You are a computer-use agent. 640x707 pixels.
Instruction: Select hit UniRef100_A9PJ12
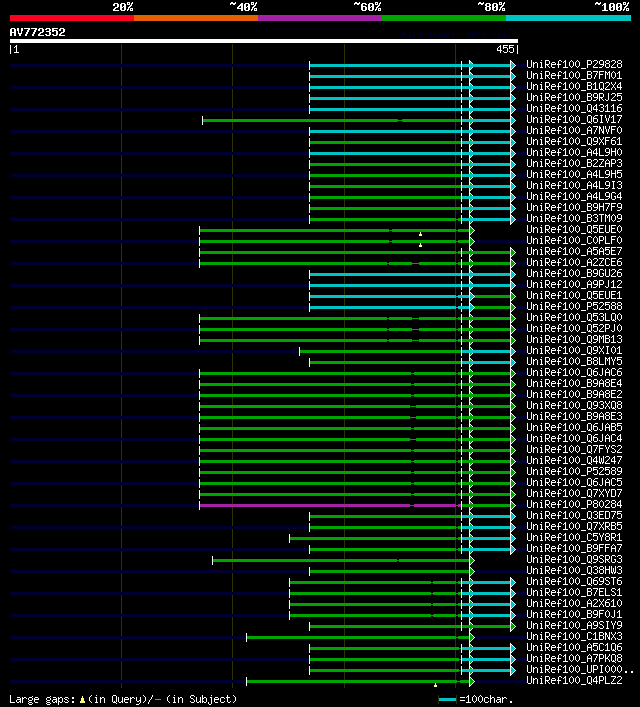tap(574, 285)
